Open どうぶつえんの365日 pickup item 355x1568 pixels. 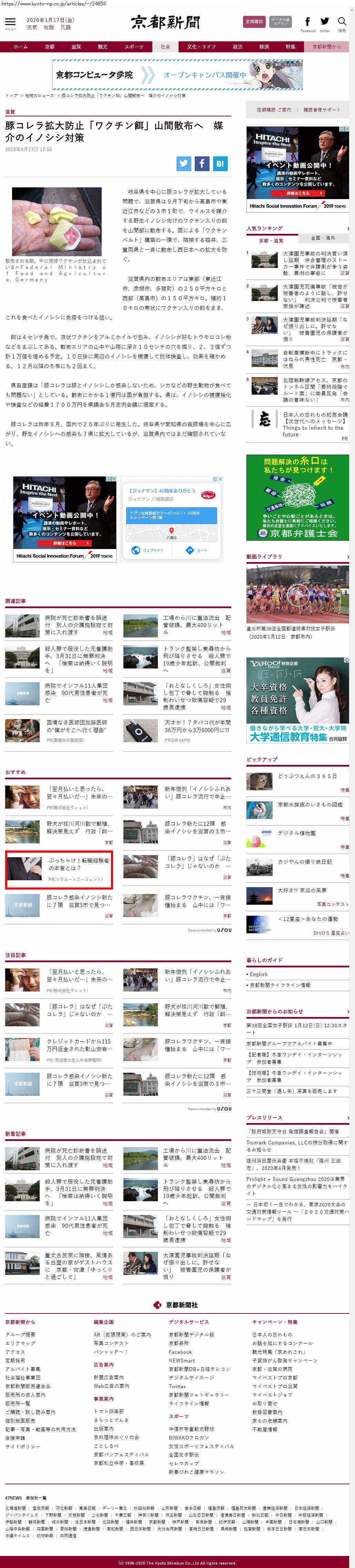click(x=307, y=776)
